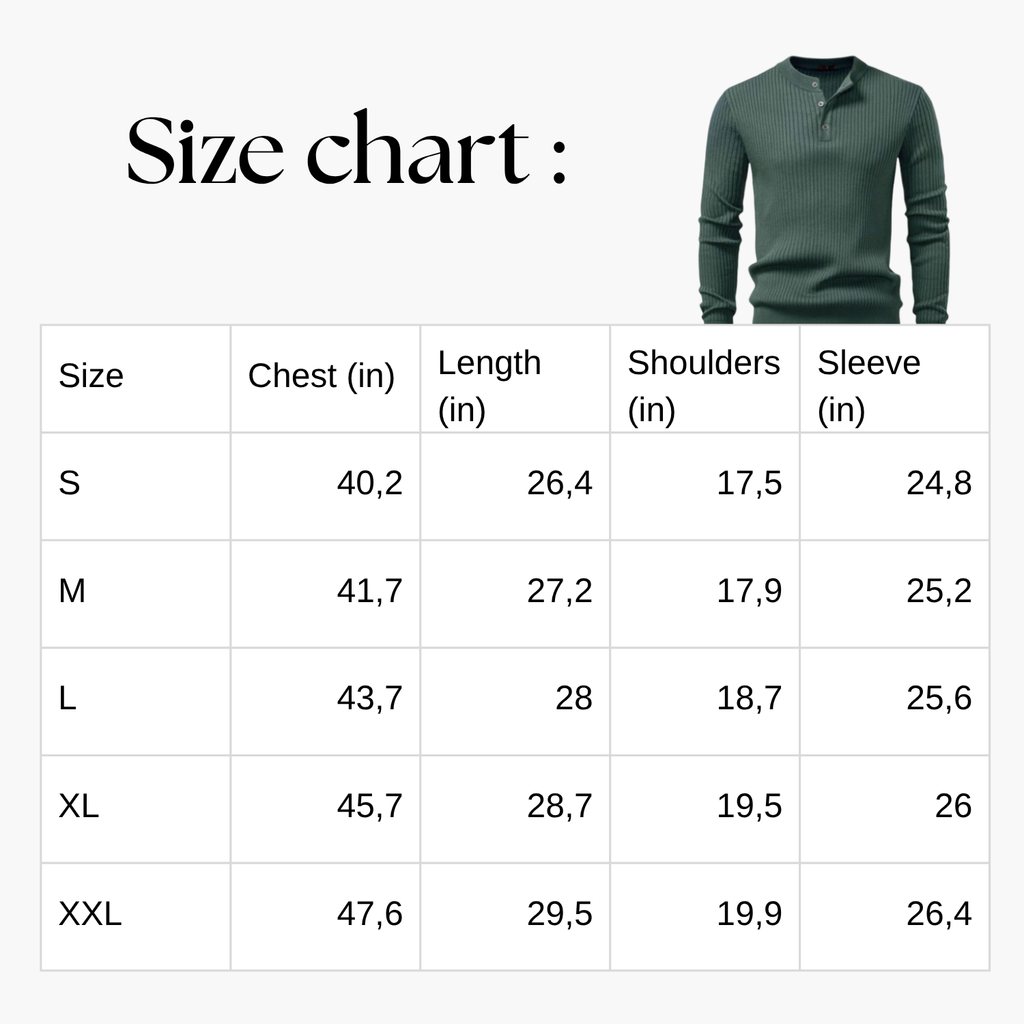Select the 47,6 chest value cell

tap(325, 916)
